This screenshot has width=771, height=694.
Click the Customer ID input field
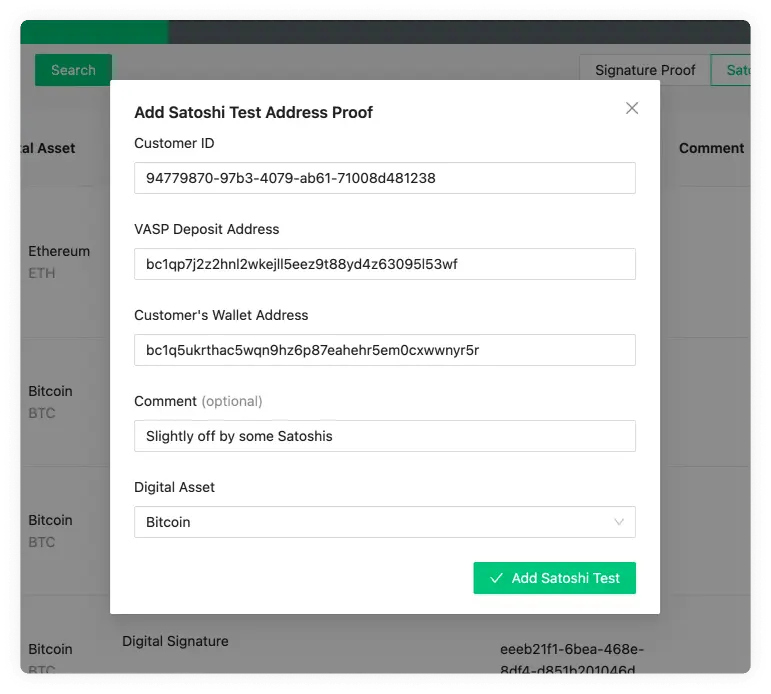point(385,178)
